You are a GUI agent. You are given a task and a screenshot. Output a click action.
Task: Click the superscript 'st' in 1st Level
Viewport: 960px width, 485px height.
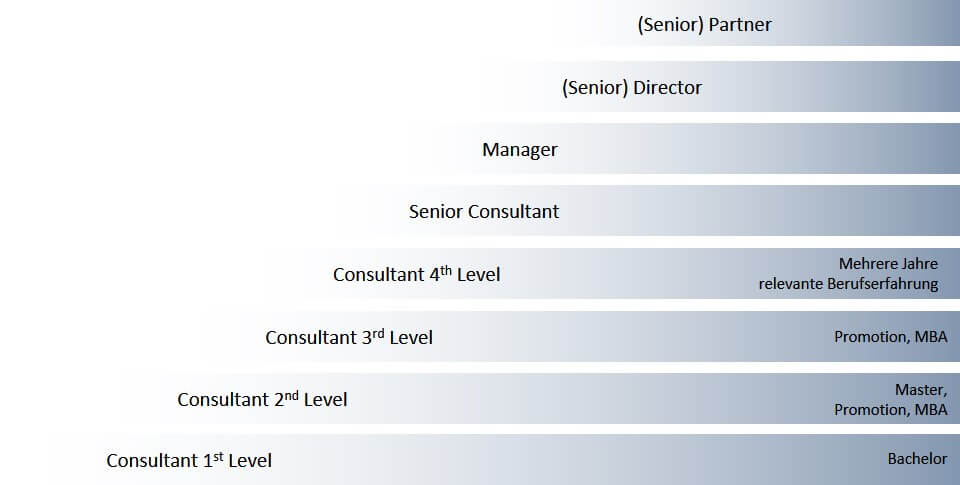(x=217, y=456)
